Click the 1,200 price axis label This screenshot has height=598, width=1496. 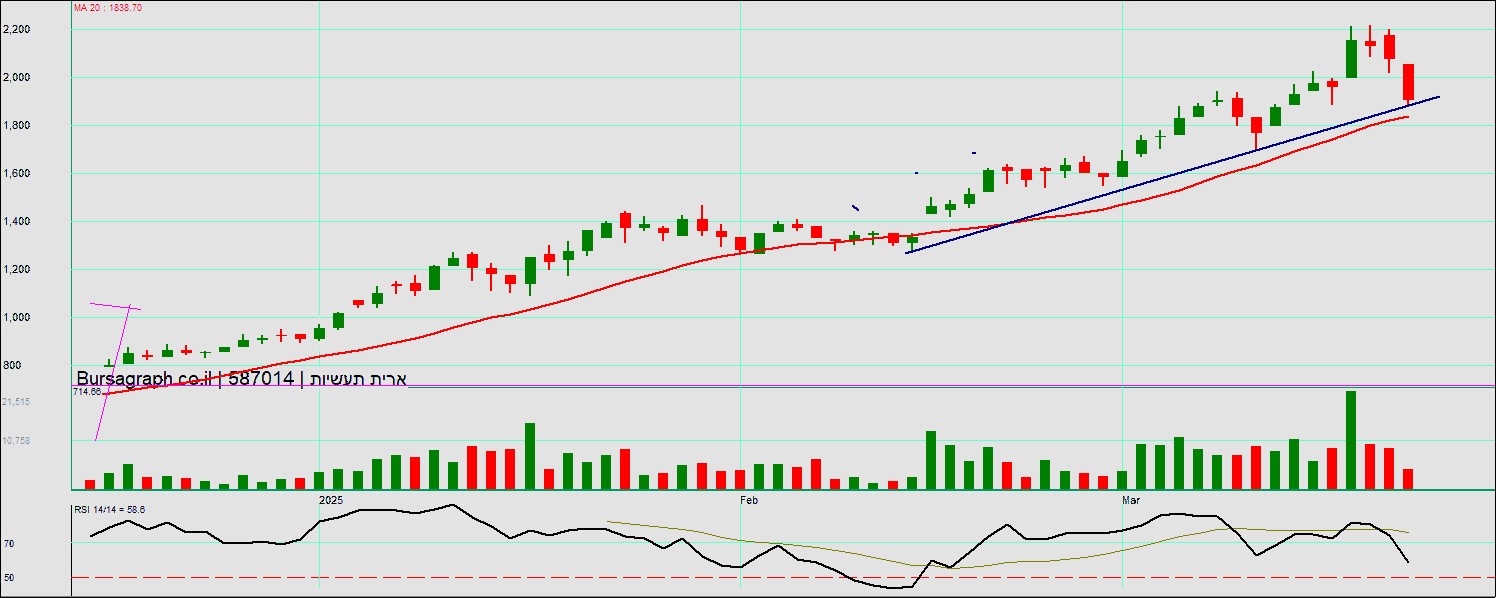click(x=17, y=270)
